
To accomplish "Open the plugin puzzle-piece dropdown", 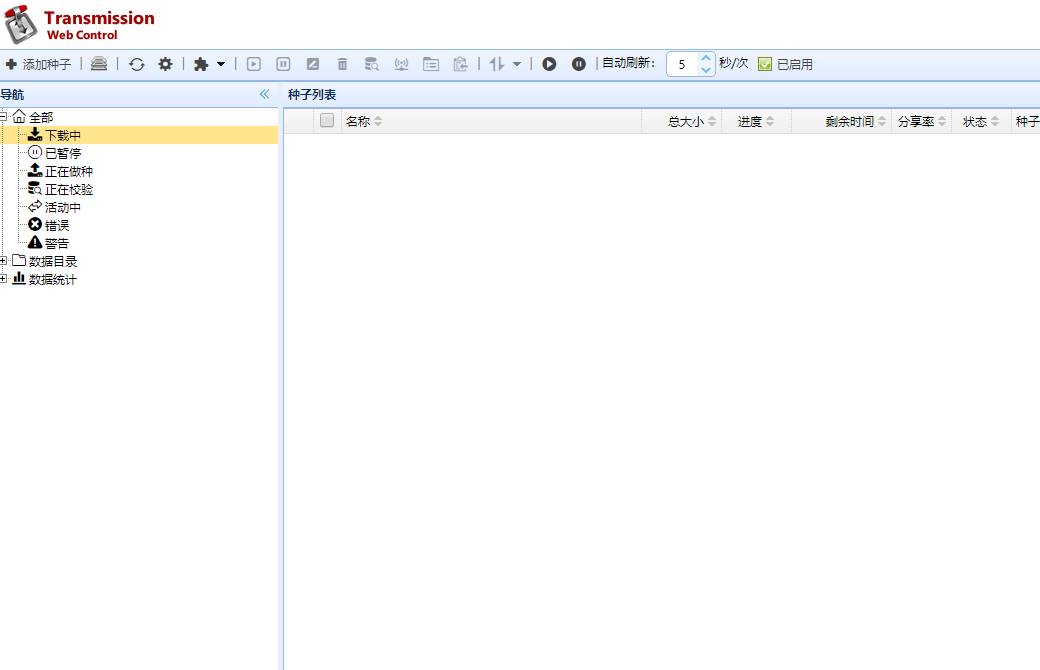I will pyautogui.click(x=209, y=64).
